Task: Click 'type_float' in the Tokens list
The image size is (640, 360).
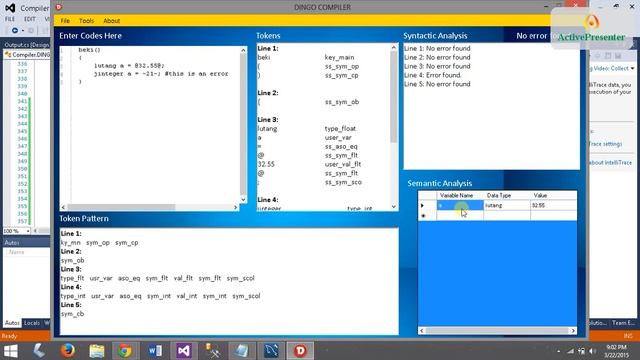Action: [x=340, y=129]
